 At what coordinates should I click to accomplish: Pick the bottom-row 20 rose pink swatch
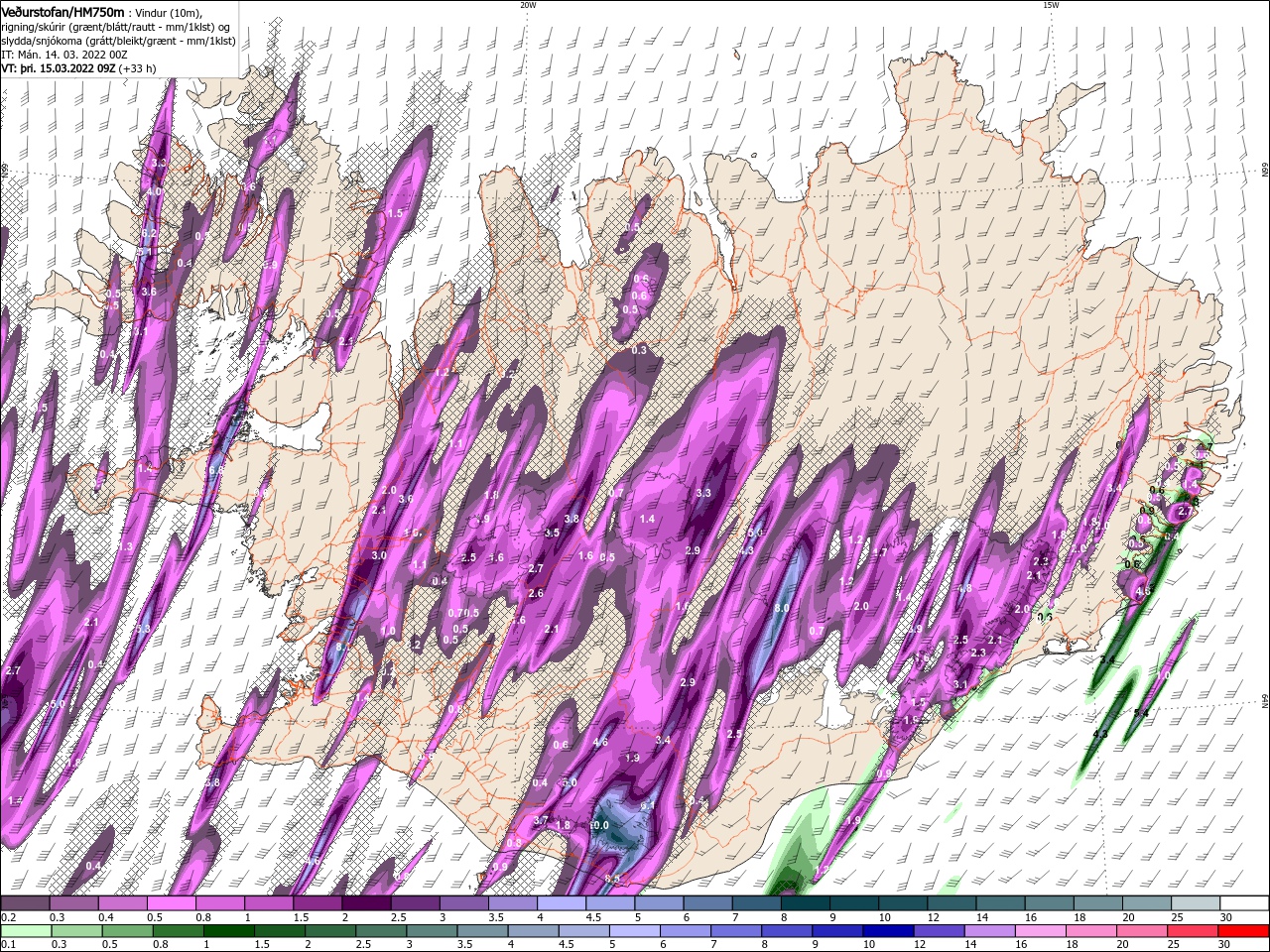(x=1140, y=931)
